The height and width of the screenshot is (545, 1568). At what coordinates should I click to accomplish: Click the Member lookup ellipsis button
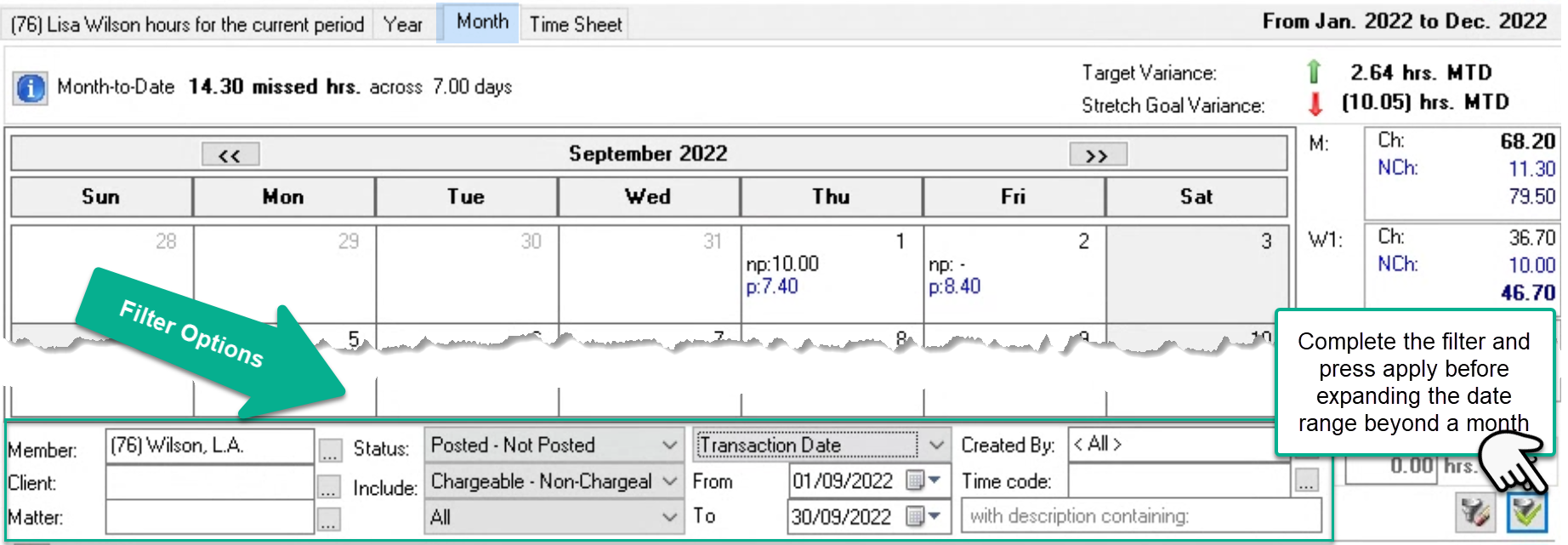pos(329,450)
